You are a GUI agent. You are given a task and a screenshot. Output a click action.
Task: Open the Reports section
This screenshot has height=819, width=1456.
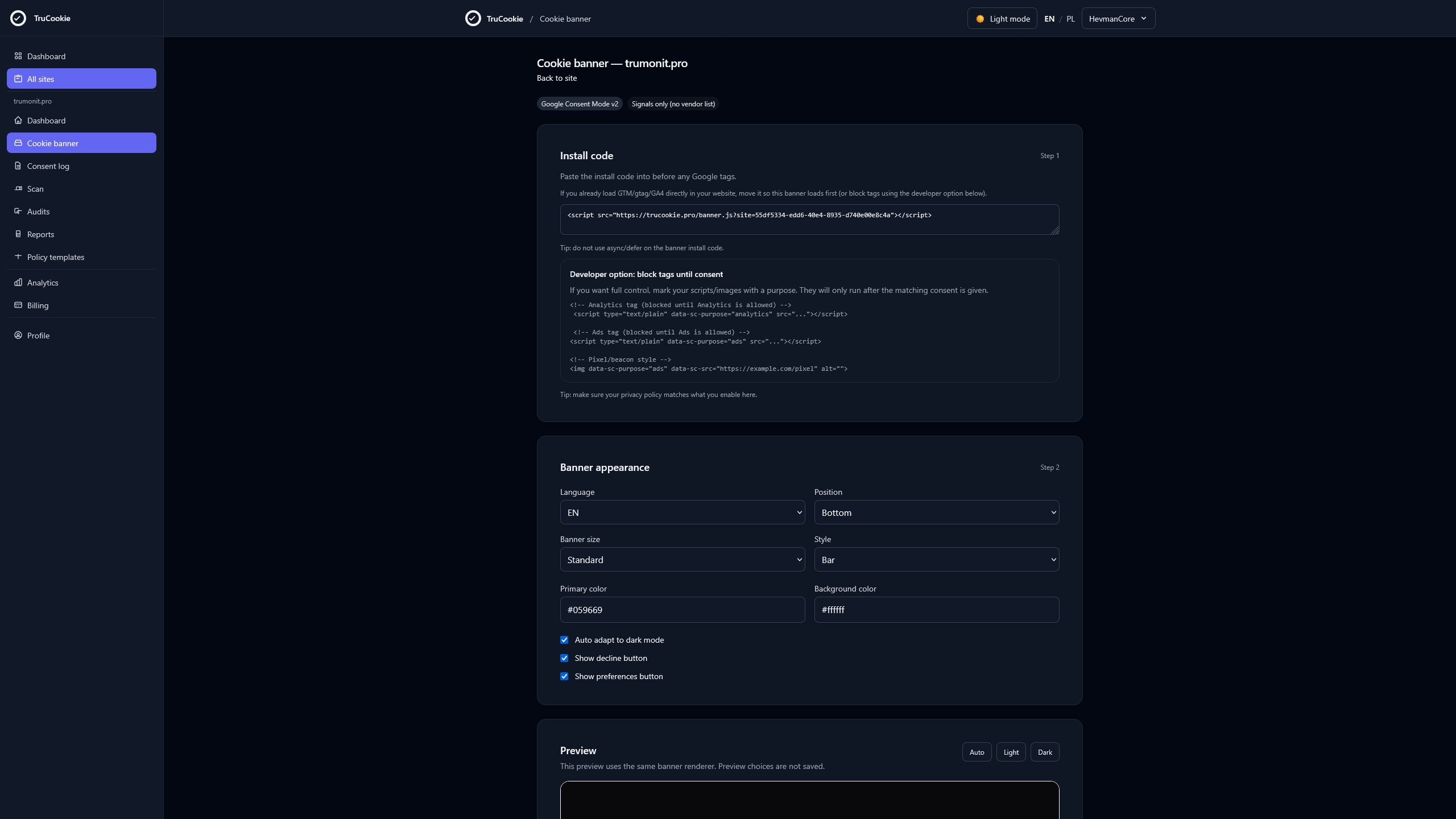pos(40,234)
